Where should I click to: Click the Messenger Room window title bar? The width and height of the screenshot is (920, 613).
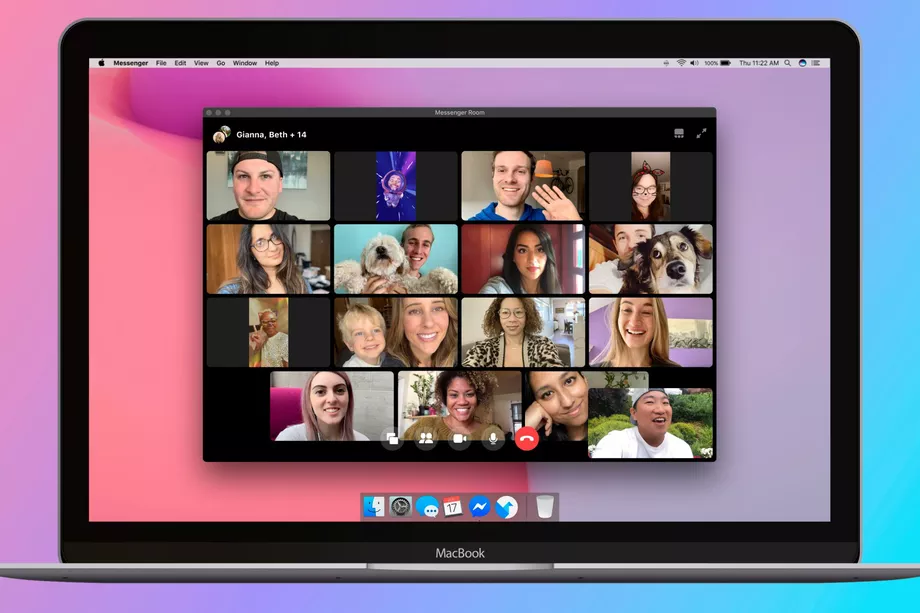459,112
